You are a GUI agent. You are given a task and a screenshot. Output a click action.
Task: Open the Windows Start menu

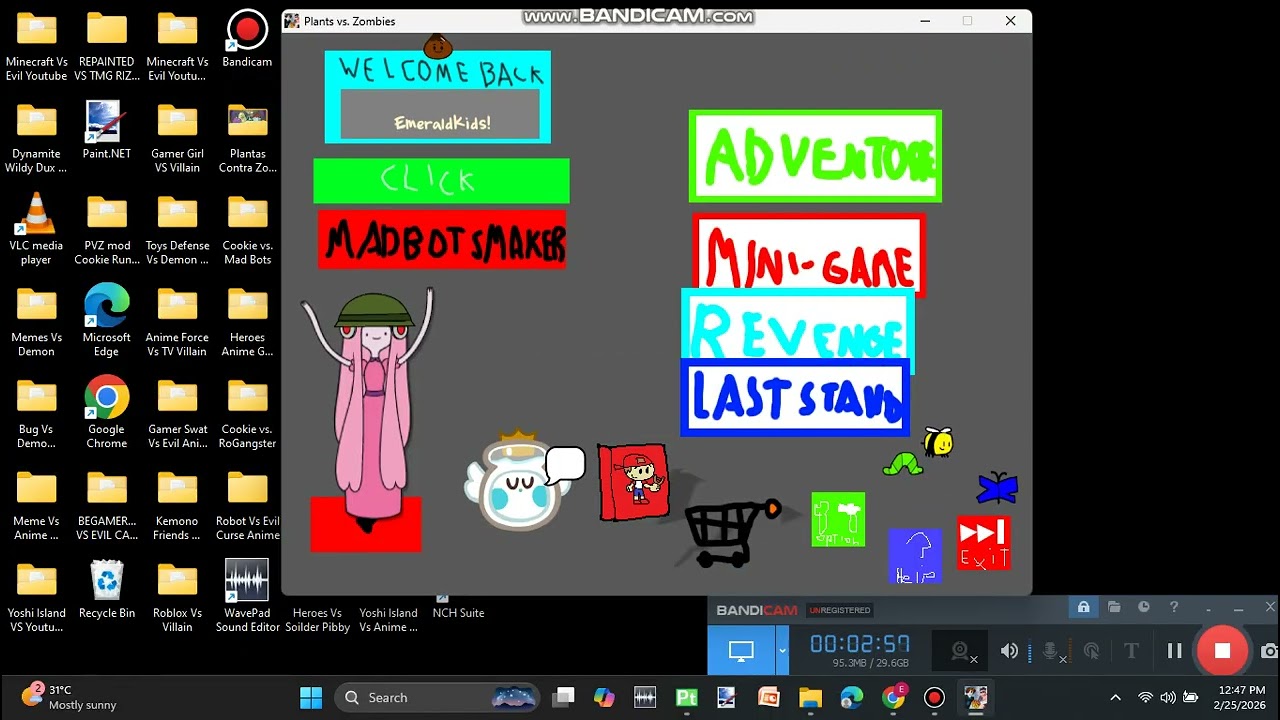pyautogui.click(x=311, y=697)
